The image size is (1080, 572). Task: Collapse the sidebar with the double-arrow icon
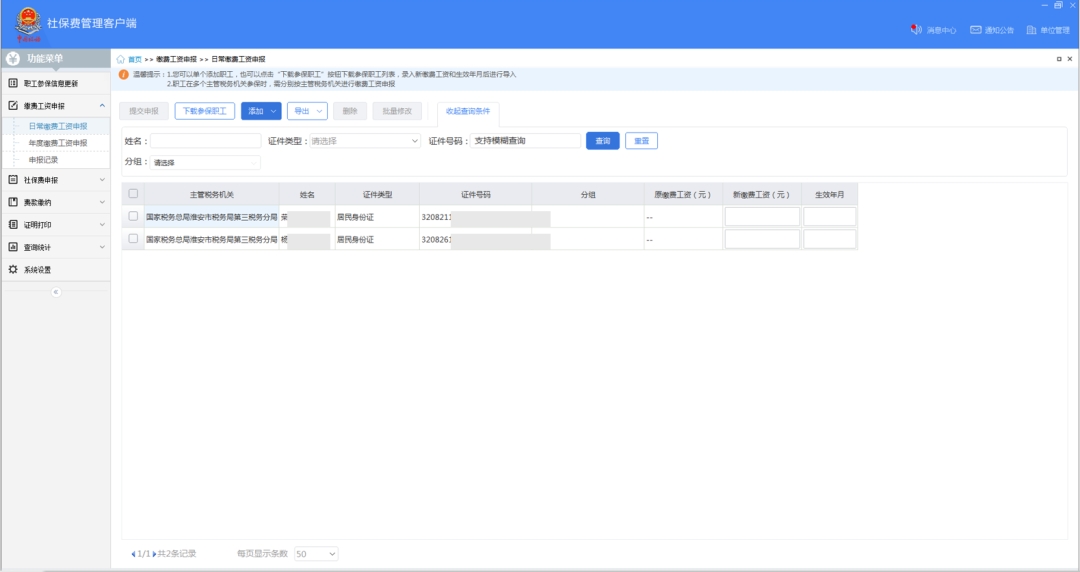[x=56, y=292]
